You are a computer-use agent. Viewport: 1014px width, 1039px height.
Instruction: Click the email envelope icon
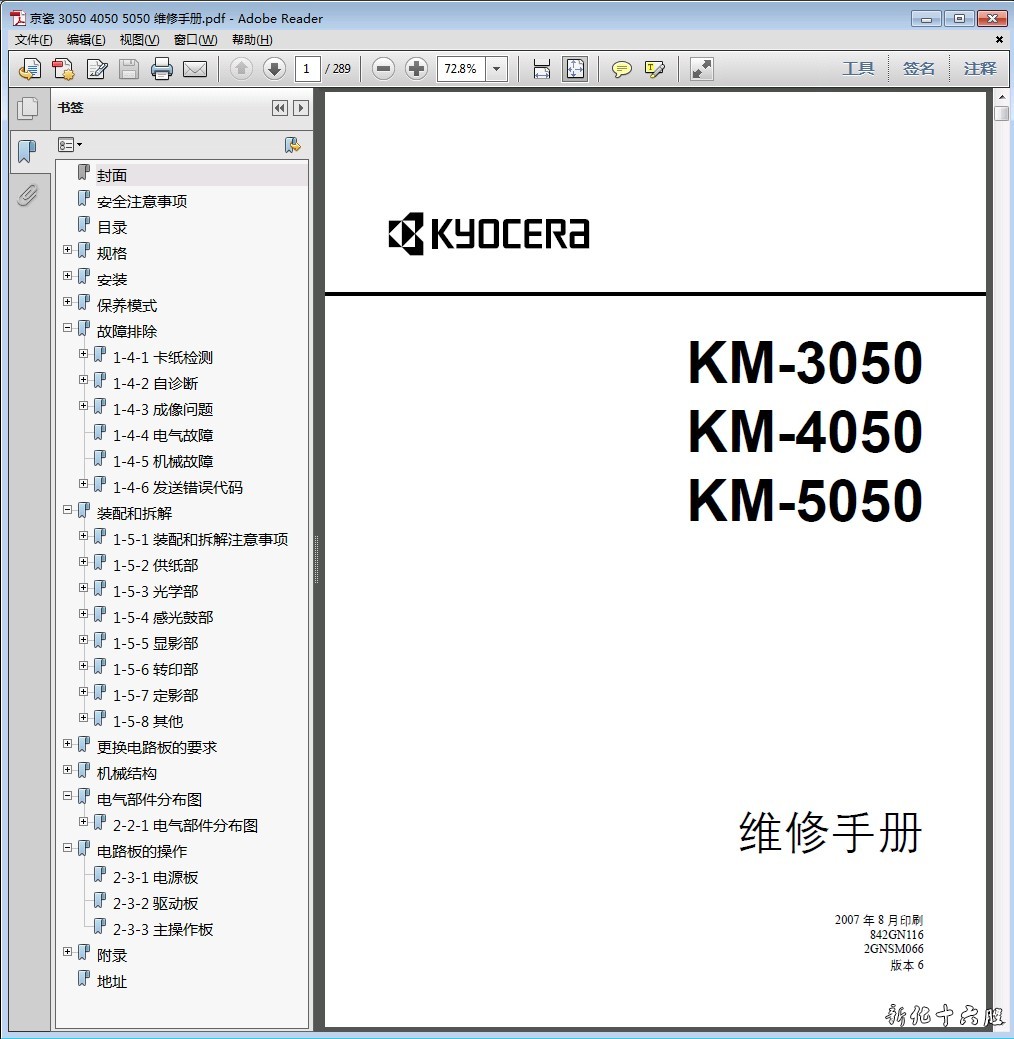coord(194,69)
